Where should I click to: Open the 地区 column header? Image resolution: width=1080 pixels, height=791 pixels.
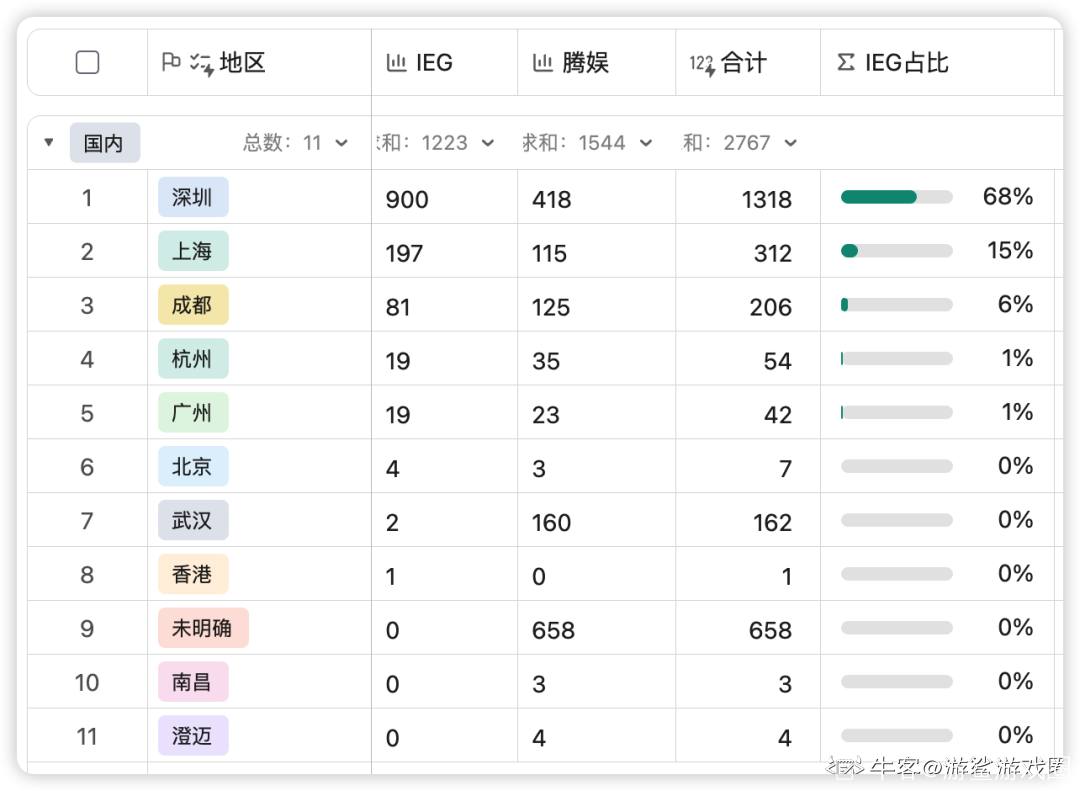point(259,63)
